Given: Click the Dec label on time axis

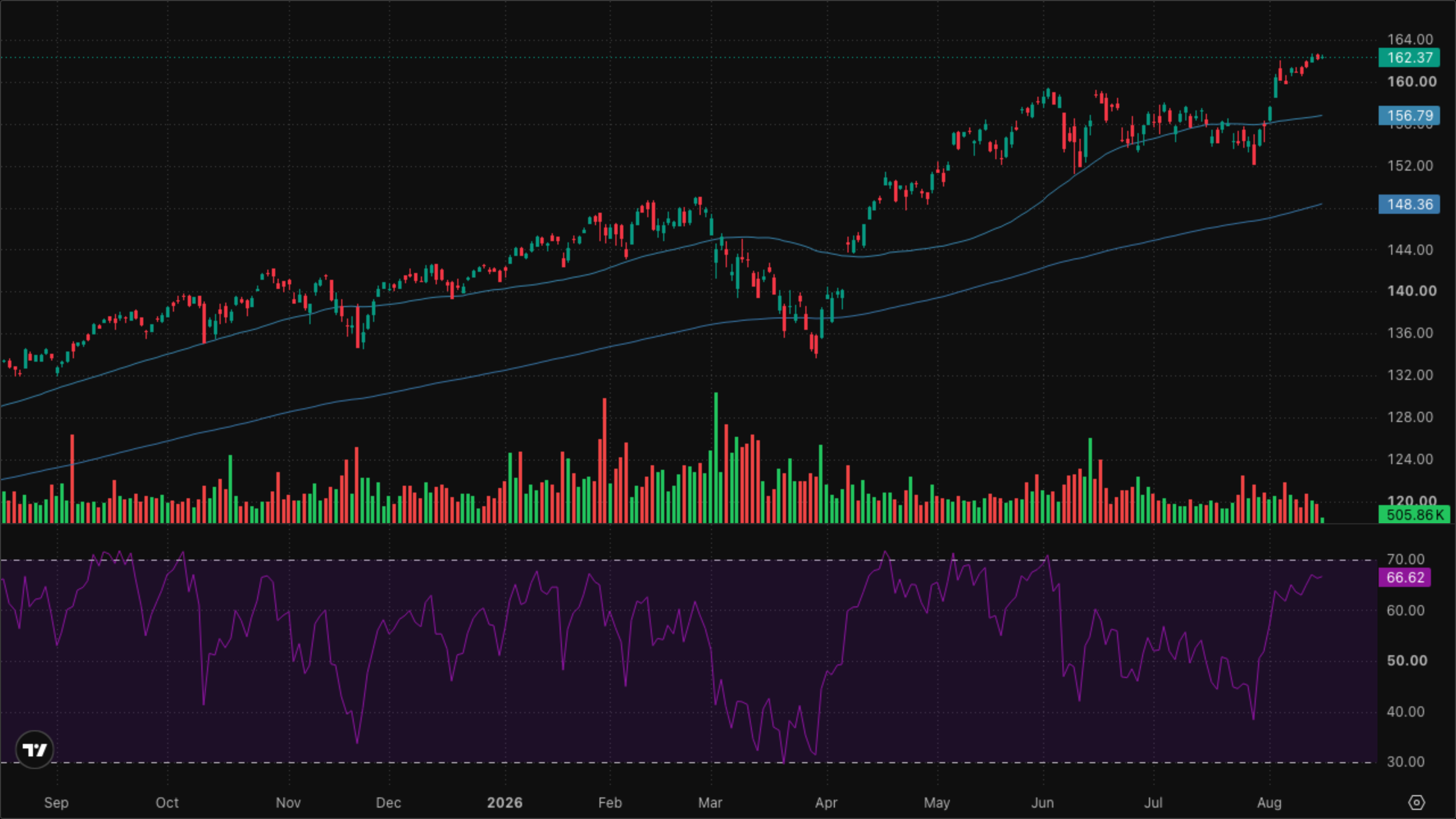Looking at the screenshot, I should tap(388, 803).
